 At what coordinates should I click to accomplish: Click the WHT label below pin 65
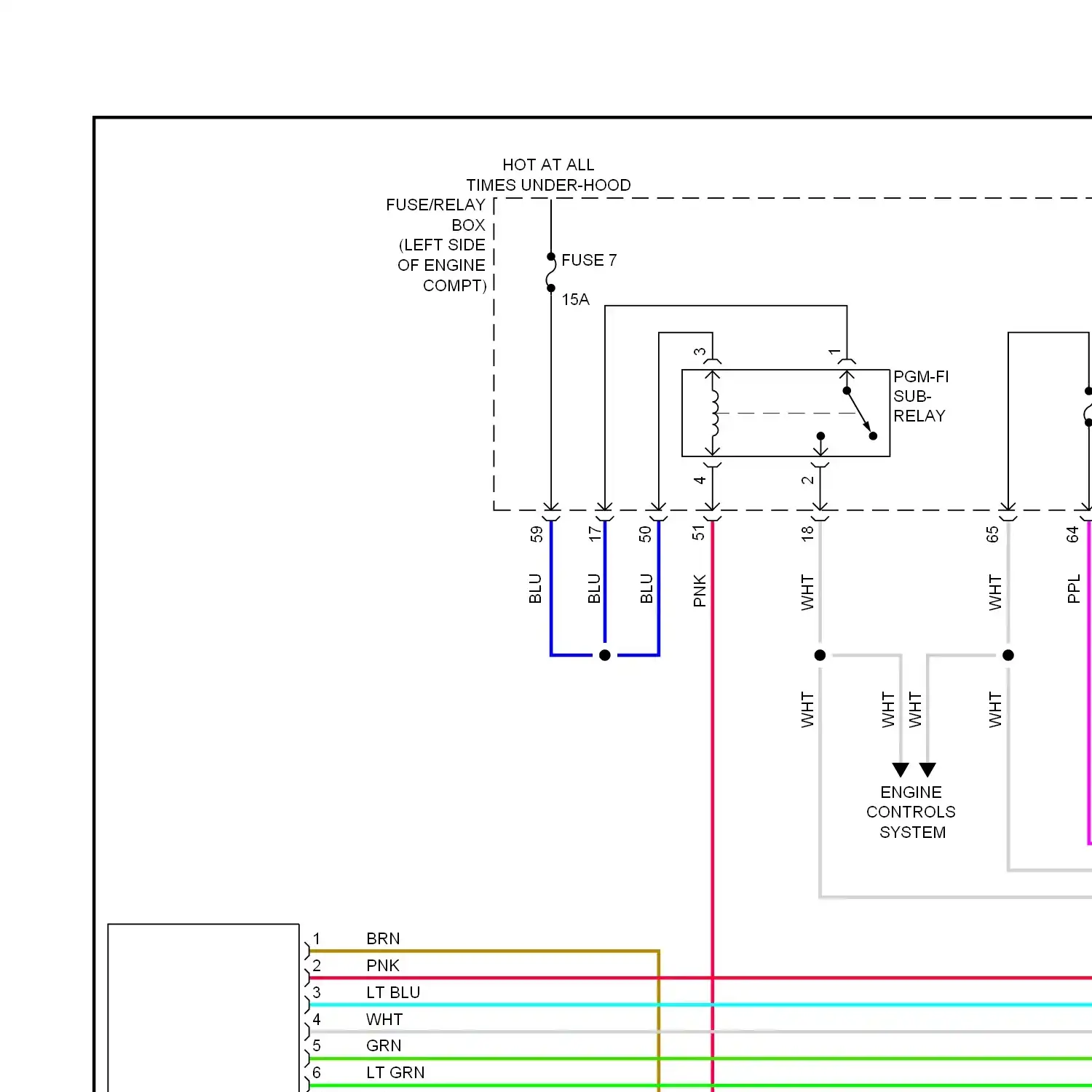(x=994, y=592)
